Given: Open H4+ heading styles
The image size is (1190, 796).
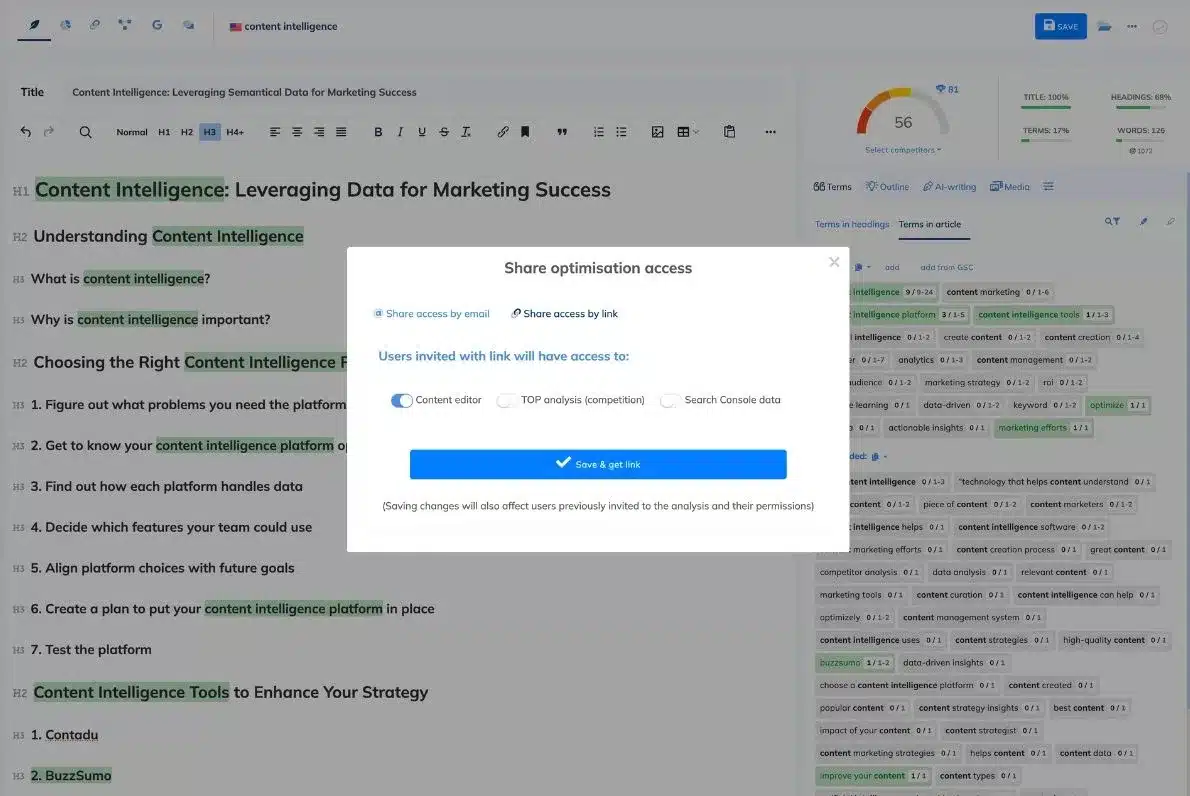Looking at the screenshot, I should coord(235,132).
